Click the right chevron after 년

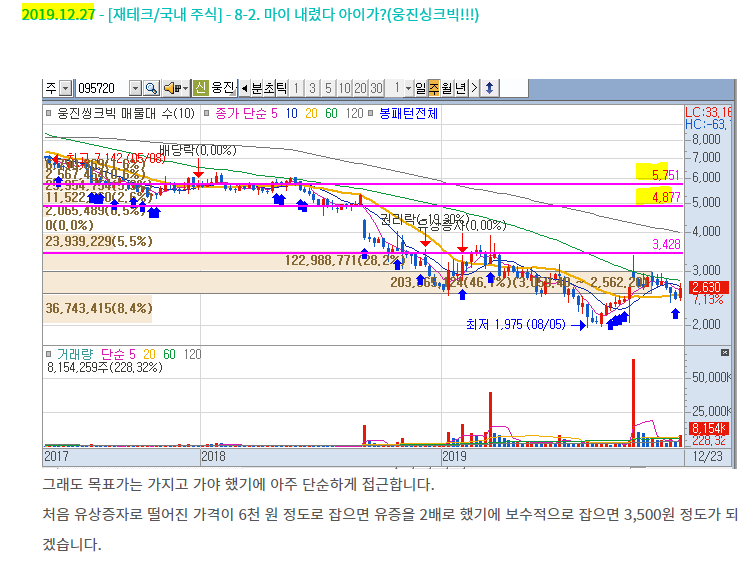tap(474, 88)
